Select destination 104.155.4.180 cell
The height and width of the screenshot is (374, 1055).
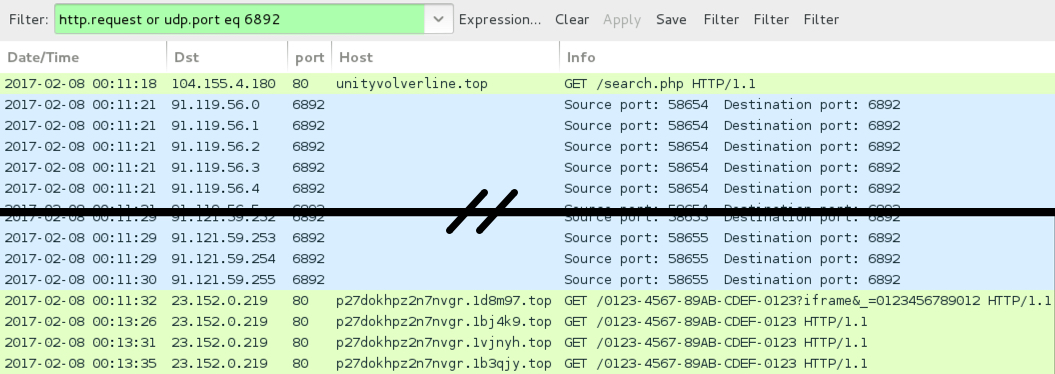[223, 84]
